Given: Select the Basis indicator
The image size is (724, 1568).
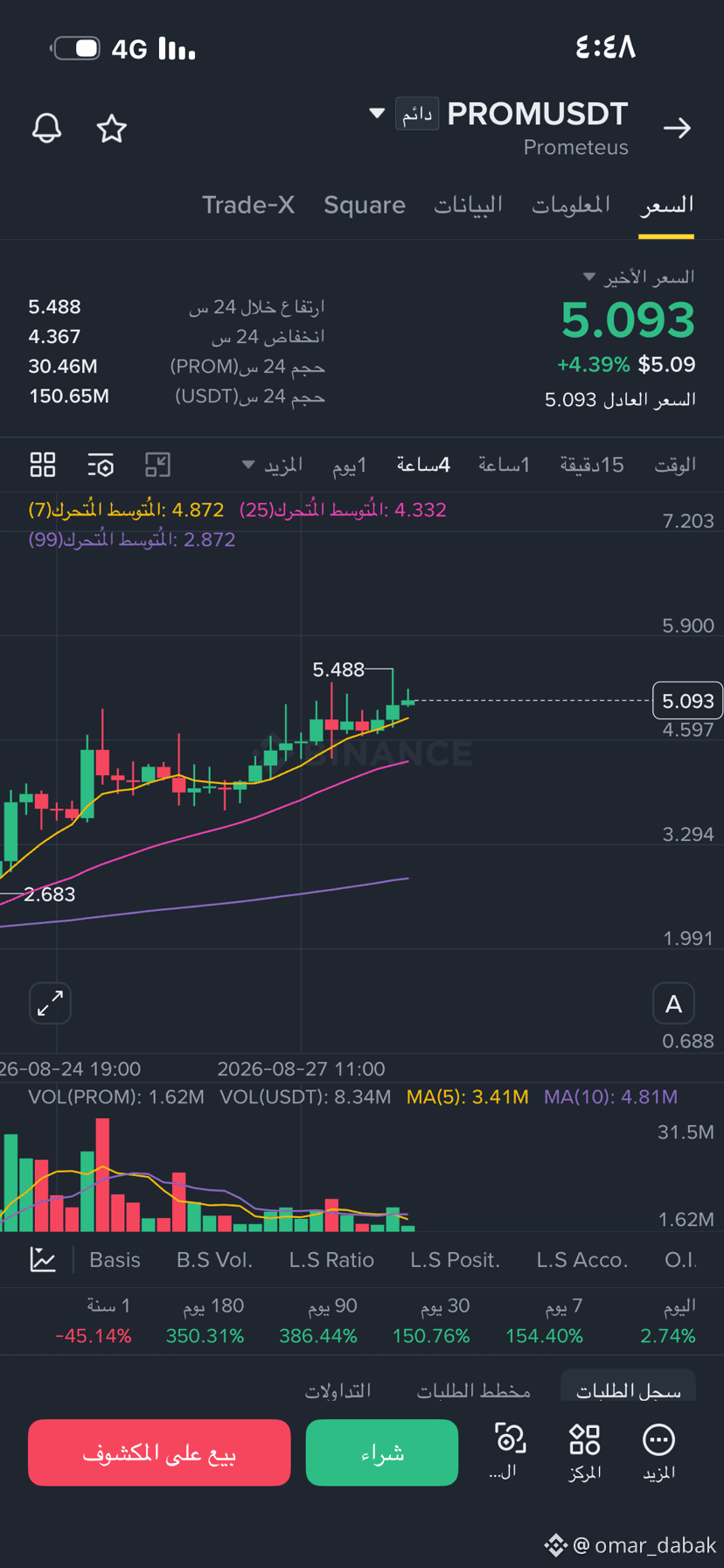Looking at the screenshot, I should pyautogui.click(x=115, y=1259).
